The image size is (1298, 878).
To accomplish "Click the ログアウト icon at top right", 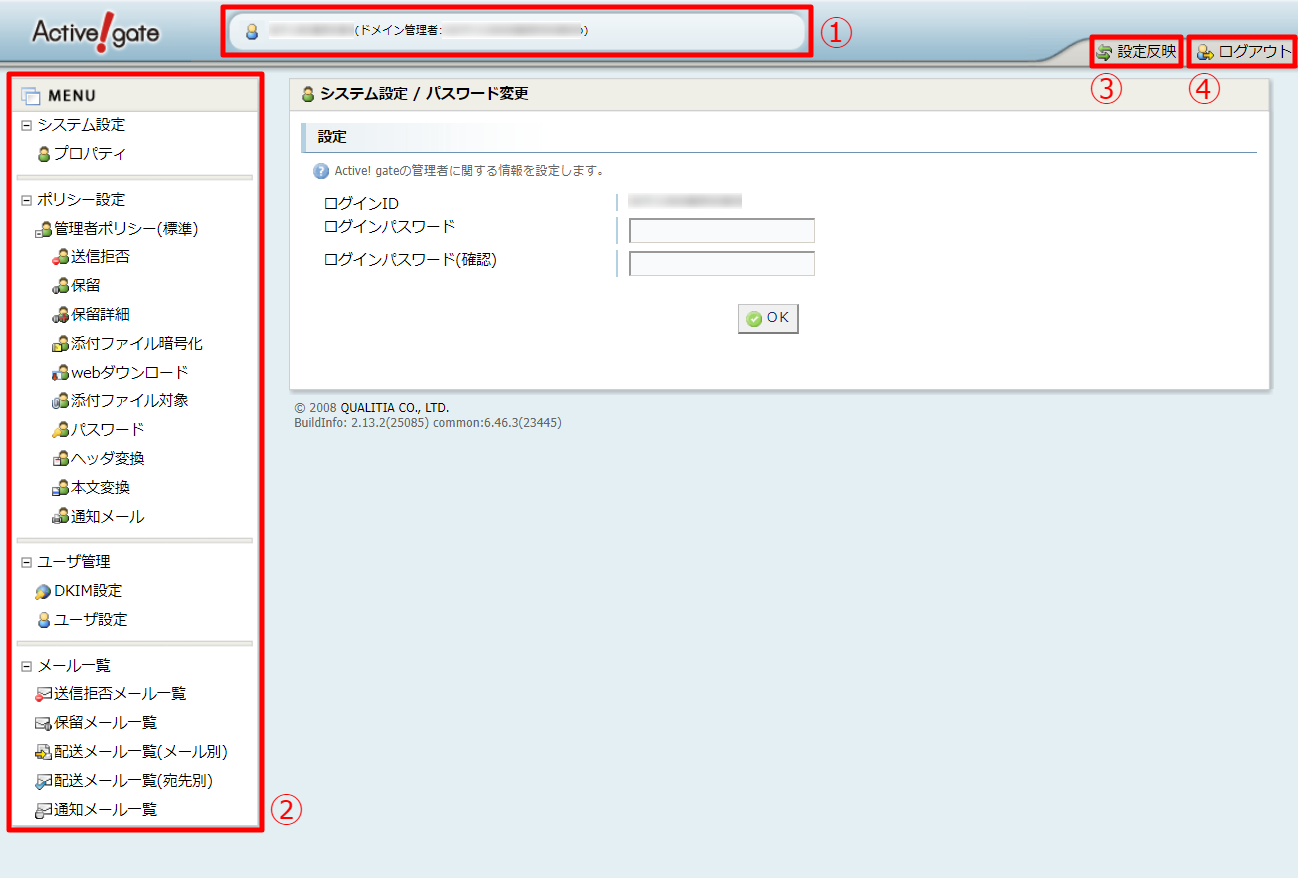I will tap(1205, 52).
